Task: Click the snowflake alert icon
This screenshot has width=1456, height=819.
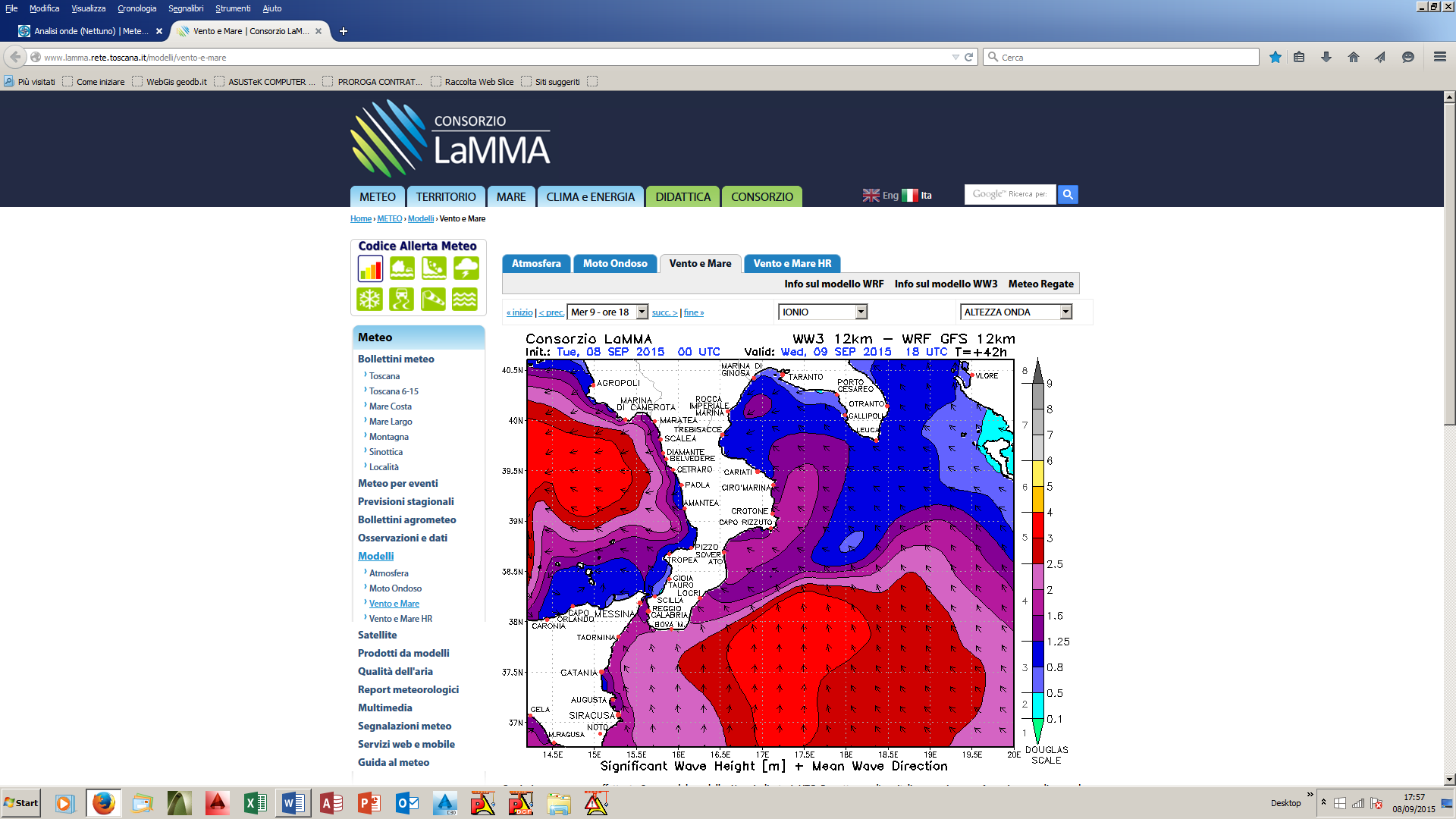Action: pyautogui.click(x=370, y=300)
